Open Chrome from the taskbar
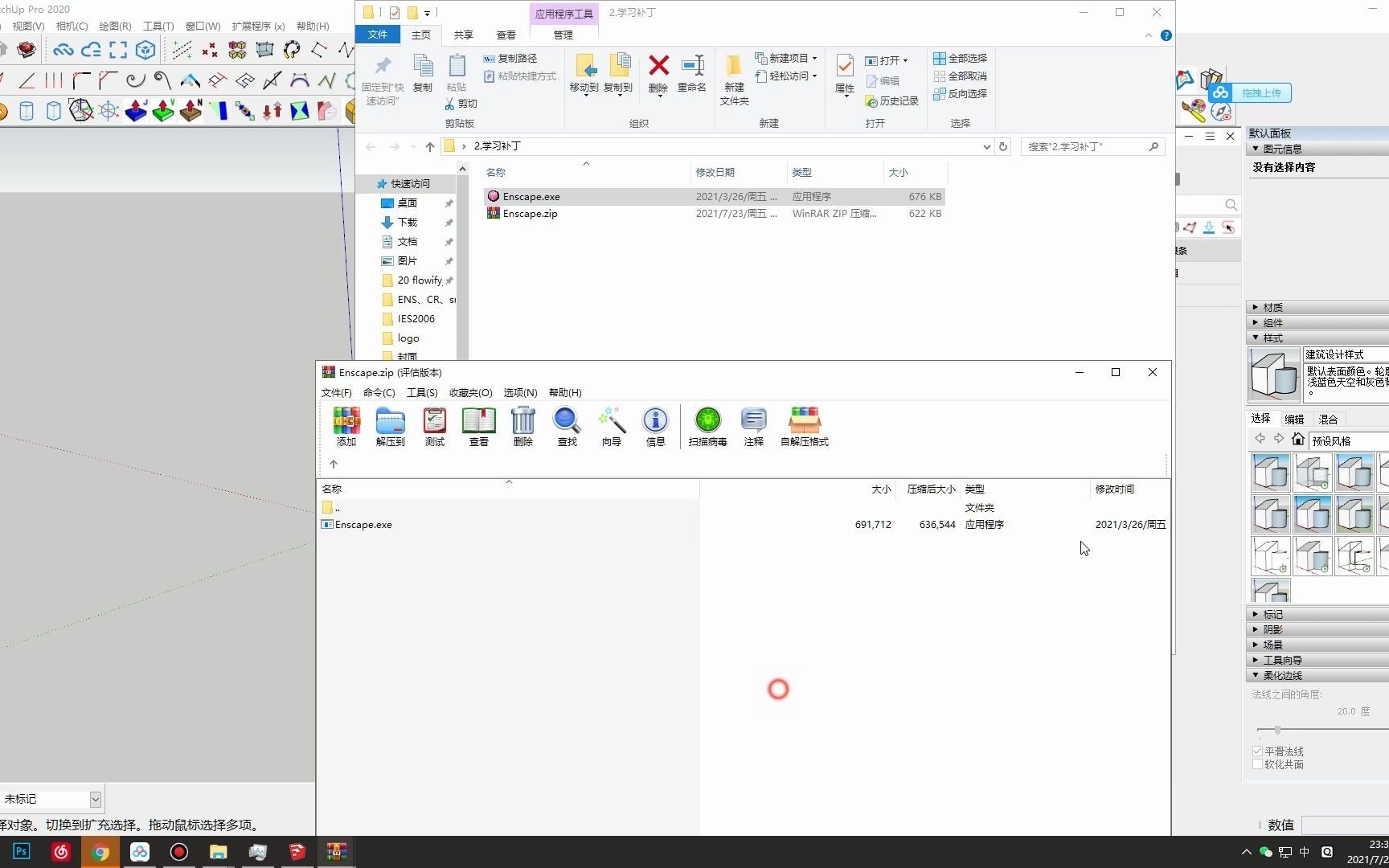This screenshot has height=868, width=1389. coord(100,851)
